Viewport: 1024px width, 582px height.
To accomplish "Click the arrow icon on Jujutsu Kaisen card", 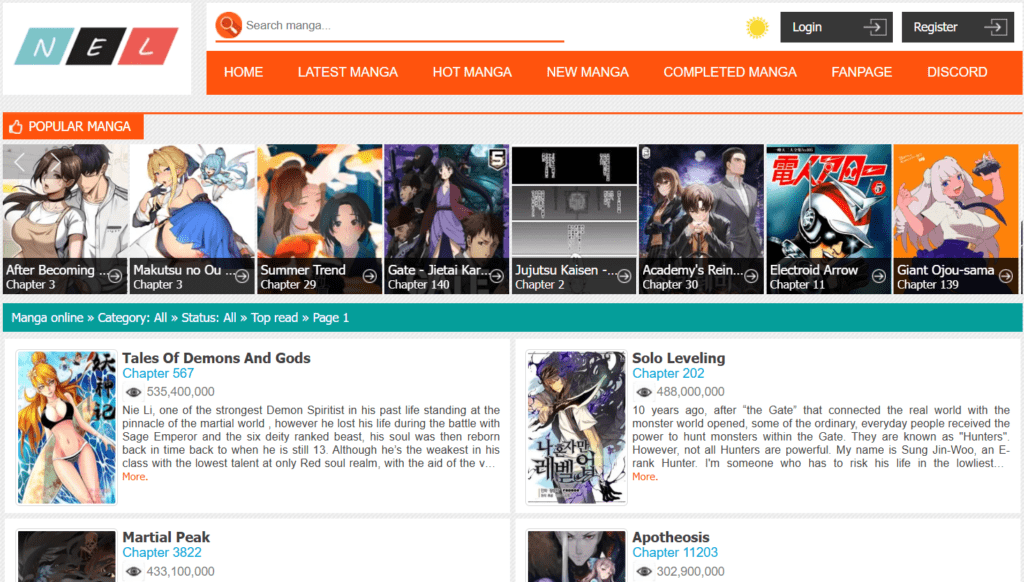I will (x=624, y=276).
